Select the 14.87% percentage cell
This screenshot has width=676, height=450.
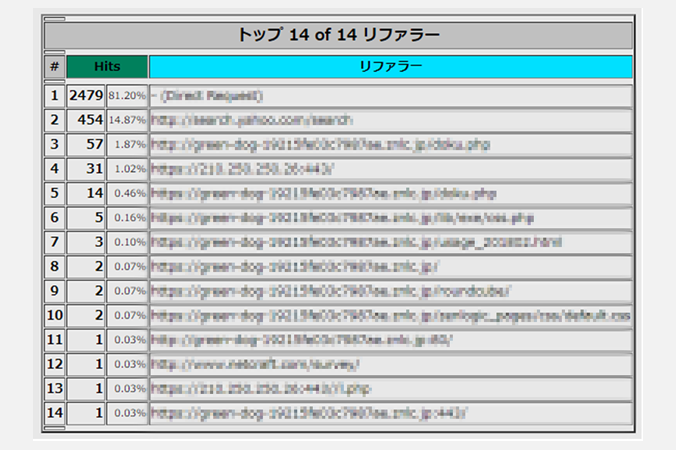127,120
